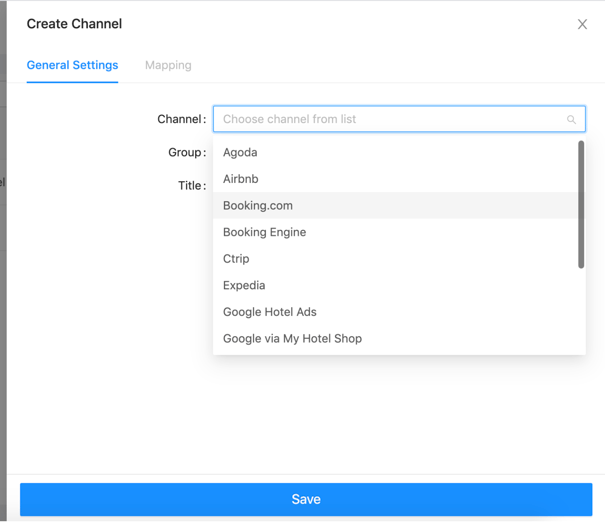Close the Create Channel dialog
605x522 pixels.
[582, 24]
